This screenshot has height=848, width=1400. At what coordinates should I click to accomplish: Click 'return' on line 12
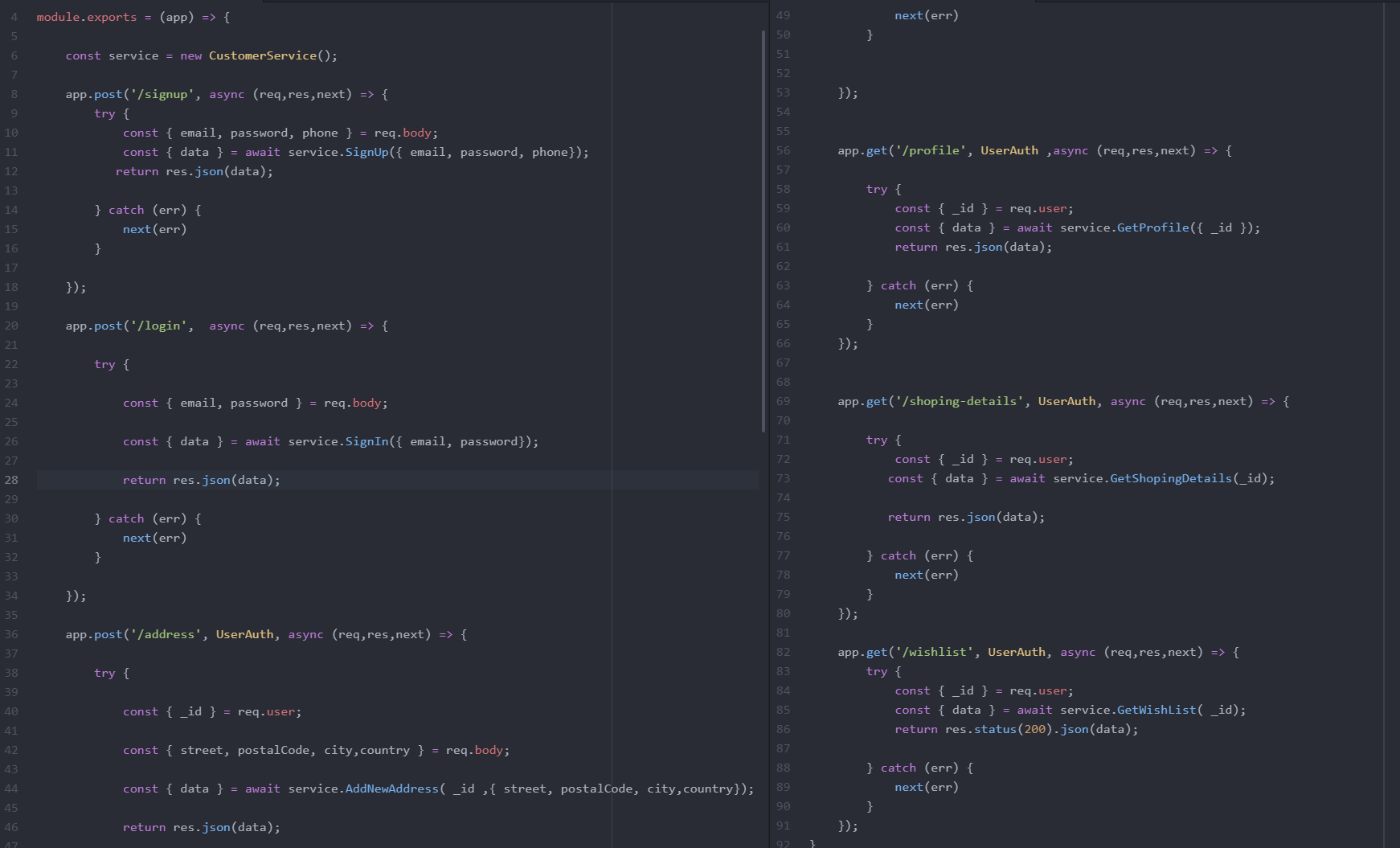(x=137, y=171)
